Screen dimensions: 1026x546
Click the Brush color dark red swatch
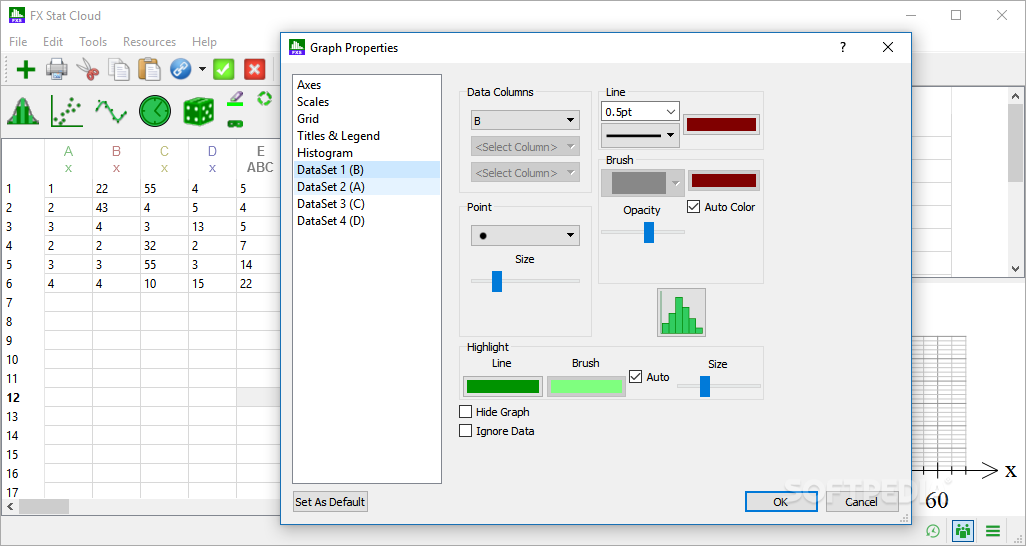coord(724,181)
